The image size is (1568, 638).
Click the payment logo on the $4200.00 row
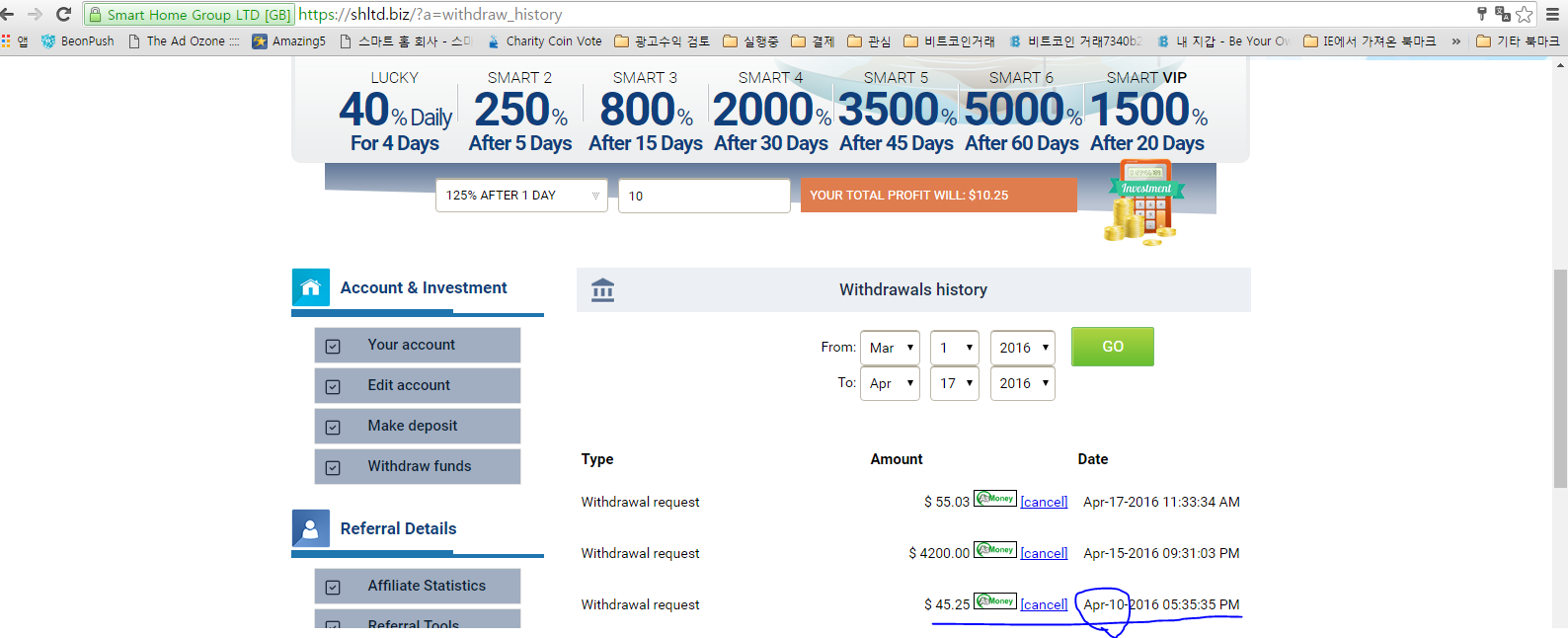pyautogui.click(x=994, y=549)
